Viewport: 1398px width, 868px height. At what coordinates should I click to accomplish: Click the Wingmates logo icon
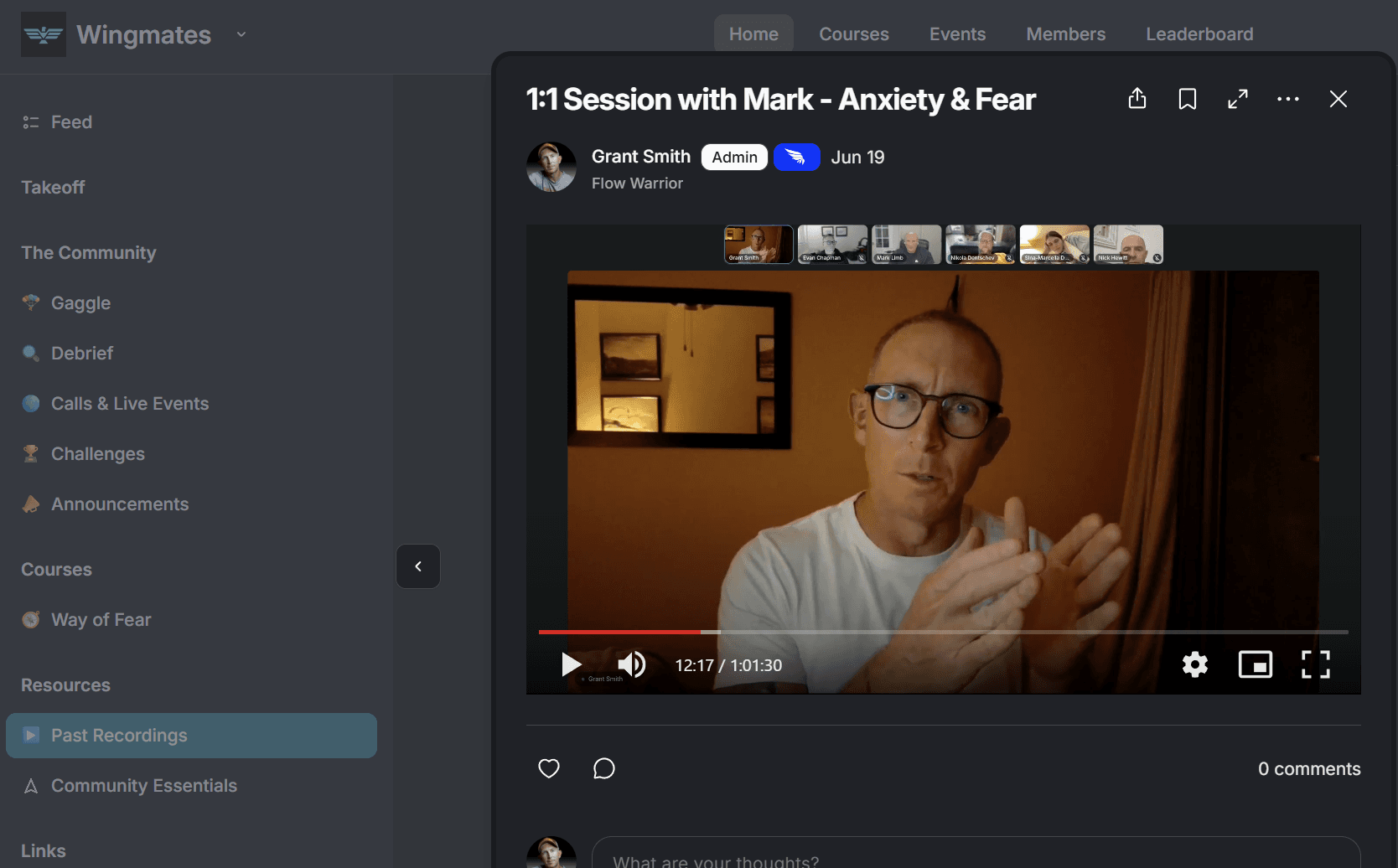[x=44, y=34]
